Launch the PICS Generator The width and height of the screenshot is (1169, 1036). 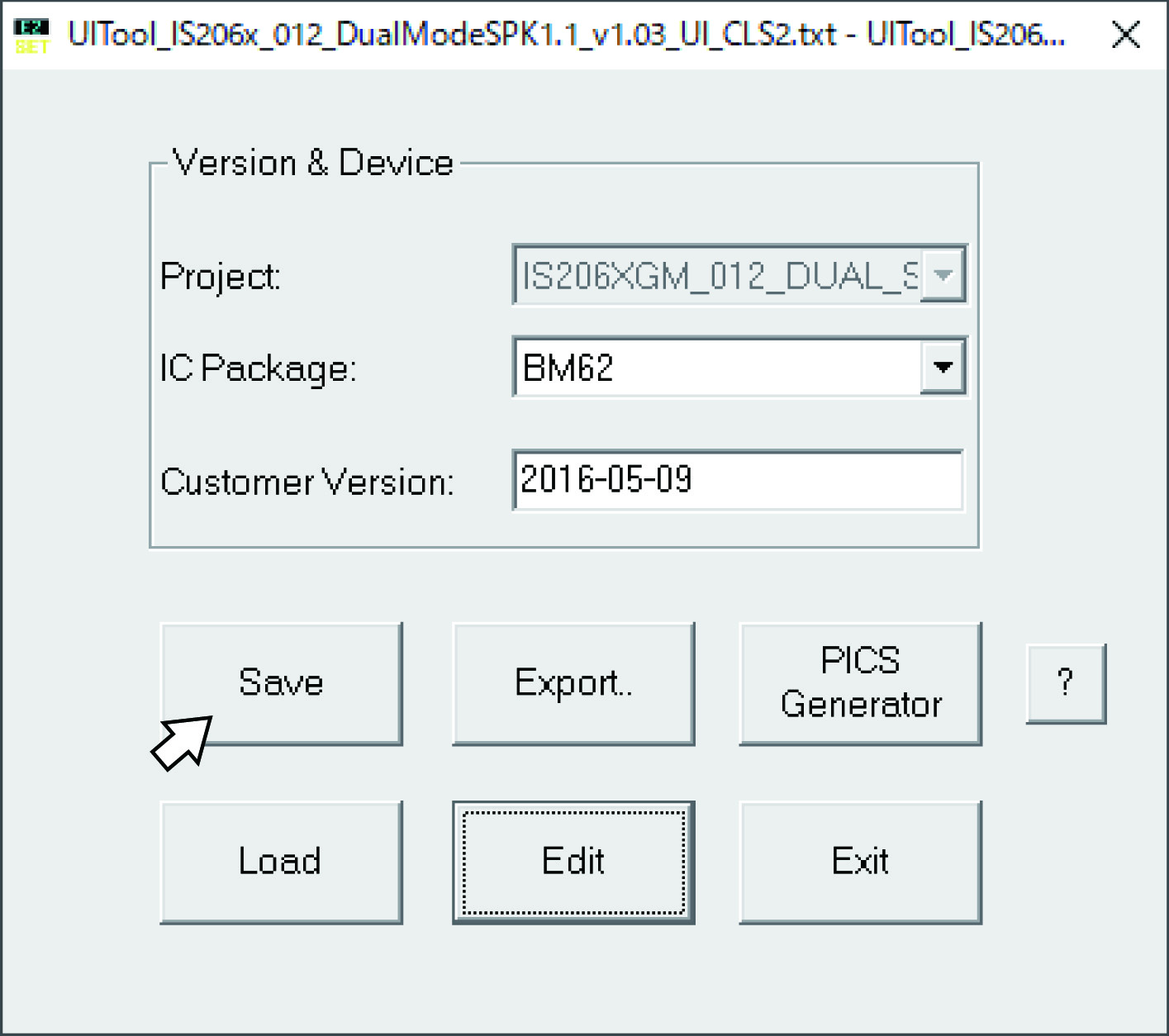[x=860, y=683]
